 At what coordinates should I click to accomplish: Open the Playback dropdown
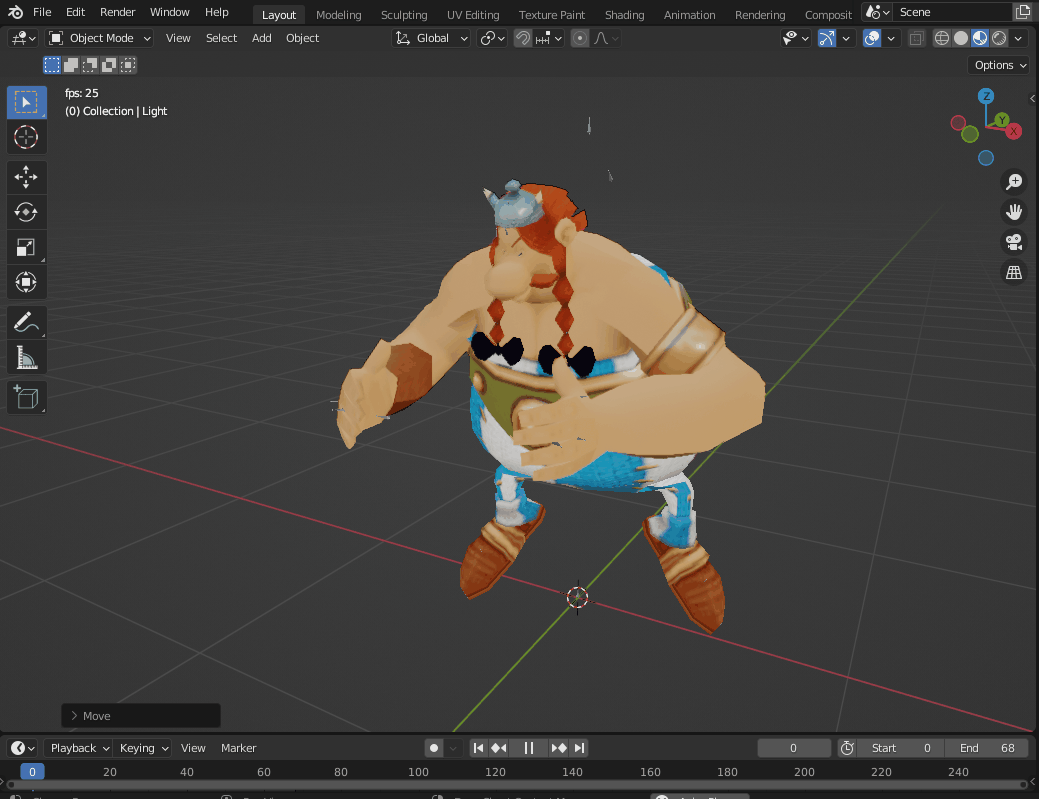(79, 748)
